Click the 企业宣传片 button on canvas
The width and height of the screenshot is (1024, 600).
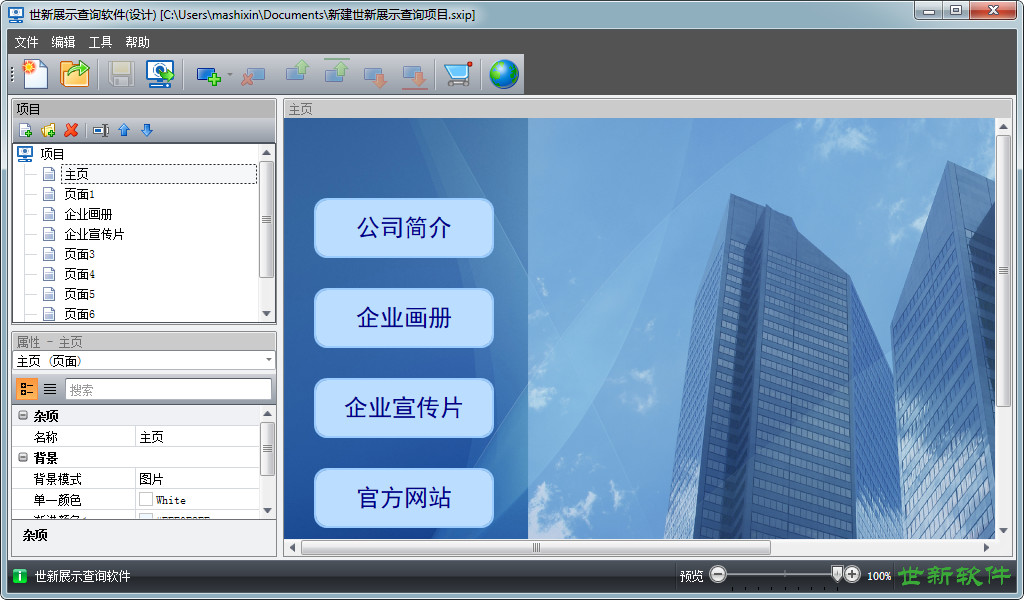click(x=404, y=408)
